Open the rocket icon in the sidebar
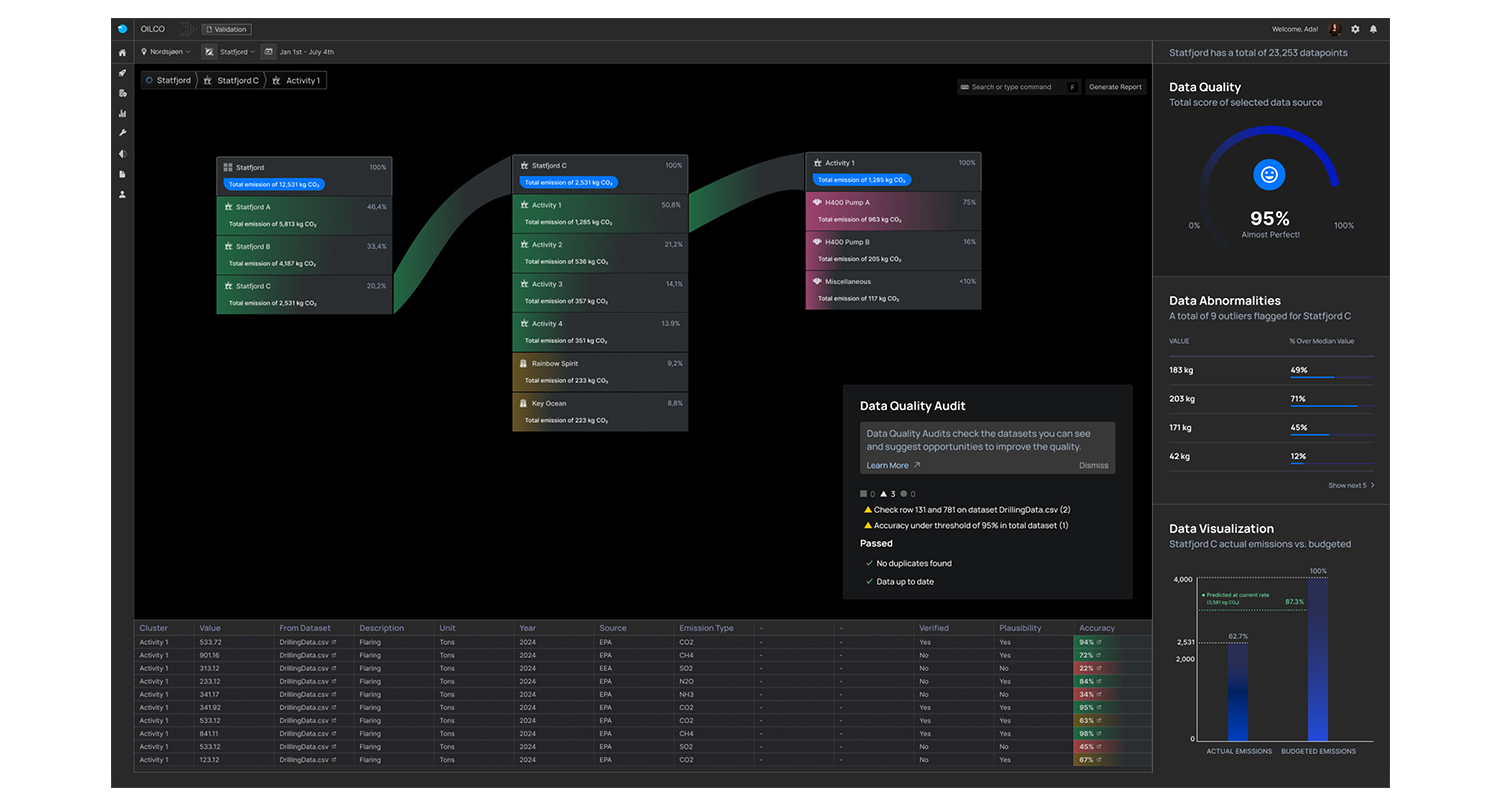Screen dimensions: 1500x806 click(x=122, y=73)
